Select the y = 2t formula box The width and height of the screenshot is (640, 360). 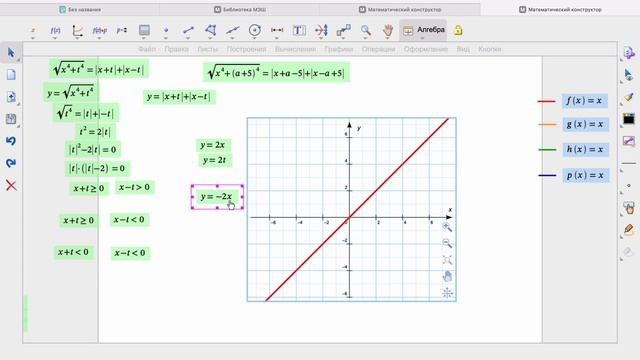(x=215, y=160)
